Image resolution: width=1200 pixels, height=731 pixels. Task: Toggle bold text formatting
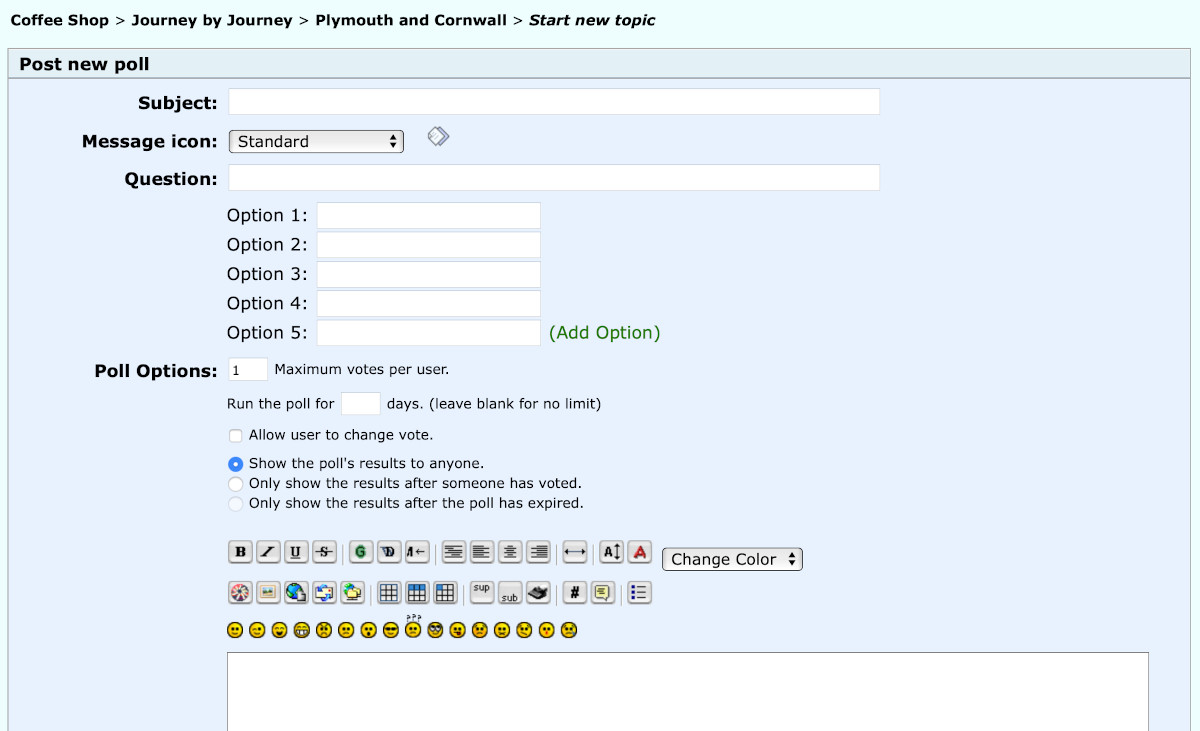click(240, 552)
